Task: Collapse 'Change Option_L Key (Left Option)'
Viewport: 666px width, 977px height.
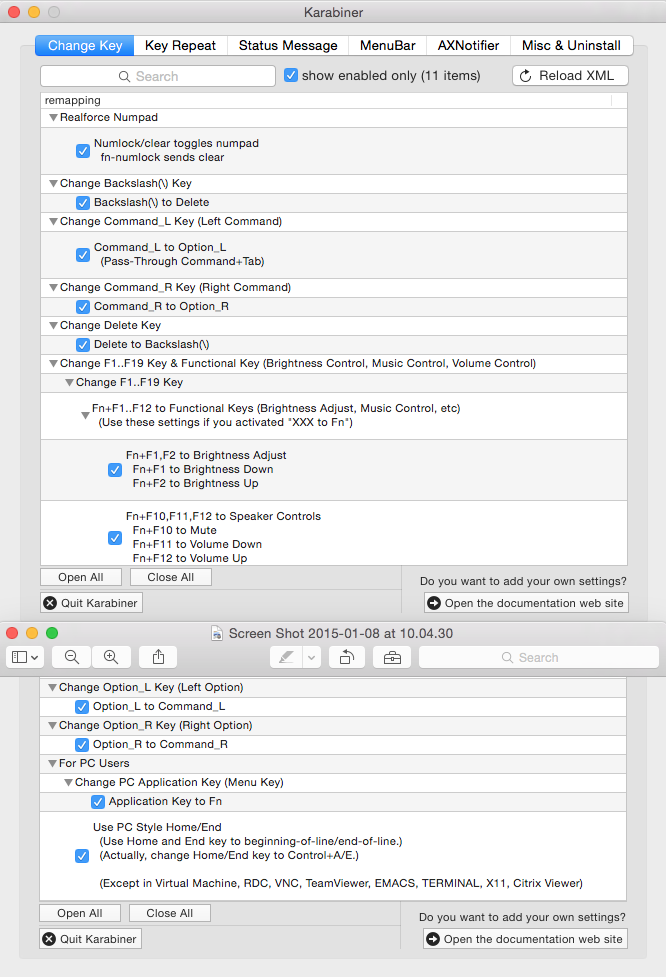Action: coord(52,688)
